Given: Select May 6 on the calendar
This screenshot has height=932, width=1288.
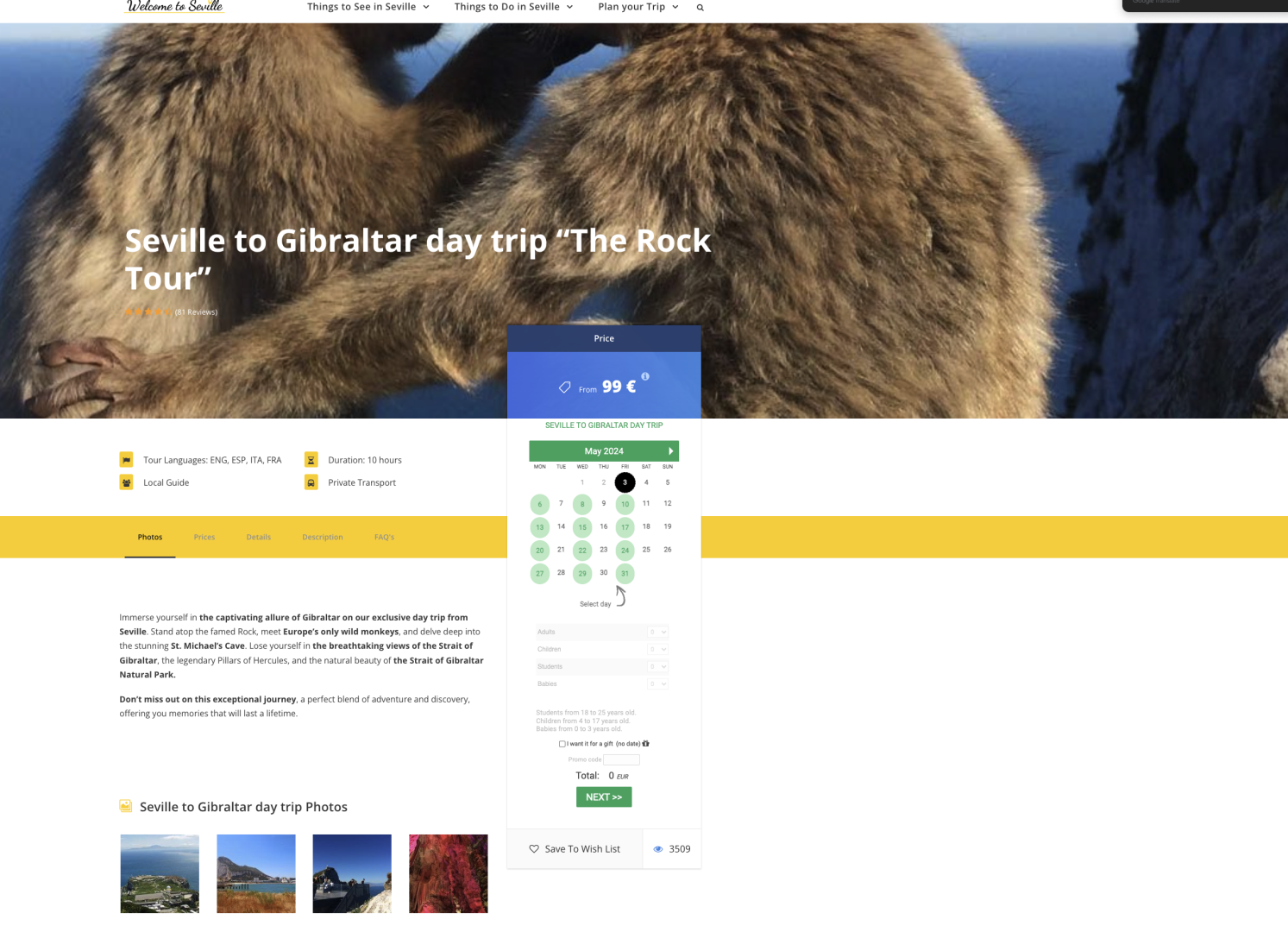Looking at the screenshot, I should pos(540,504).
